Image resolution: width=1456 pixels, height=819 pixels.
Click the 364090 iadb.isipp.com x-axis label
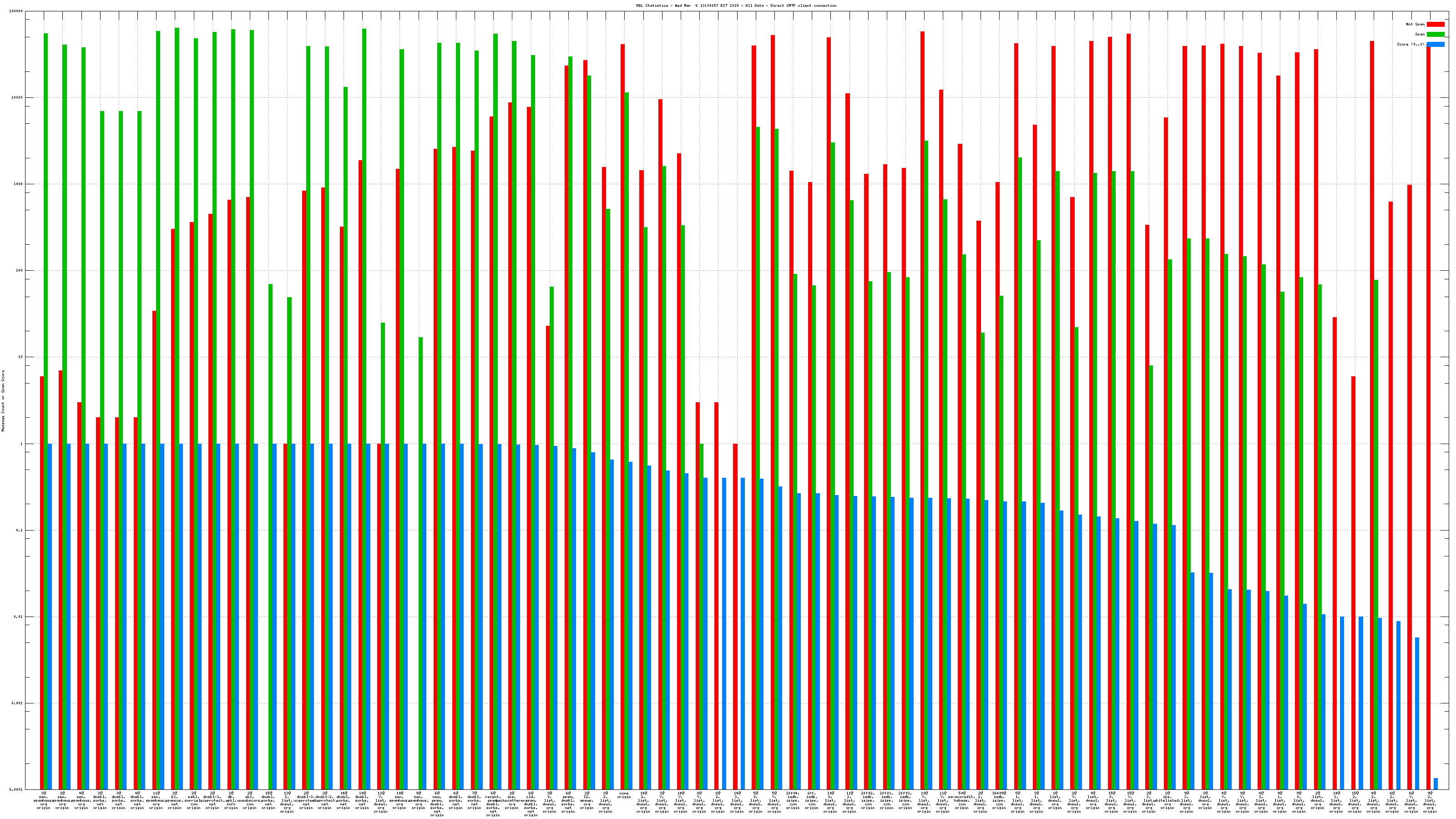coord(999,800)
